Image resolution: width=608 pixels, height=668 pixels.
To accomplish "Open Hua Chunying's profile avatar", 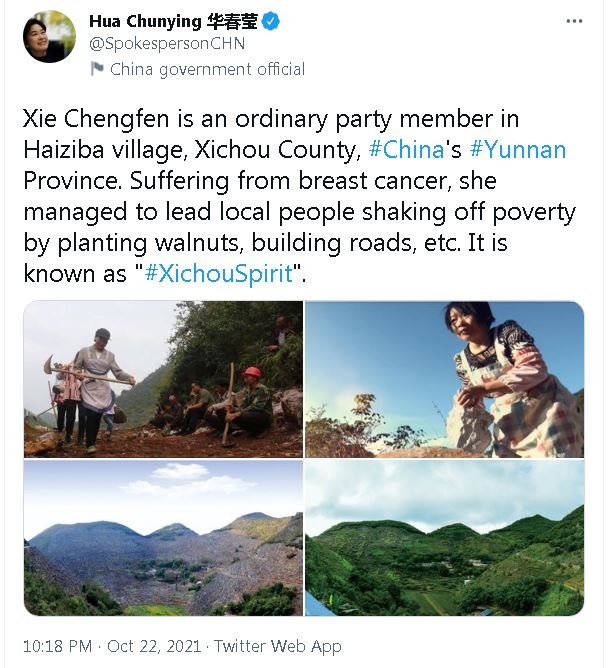I will point(49,36).
